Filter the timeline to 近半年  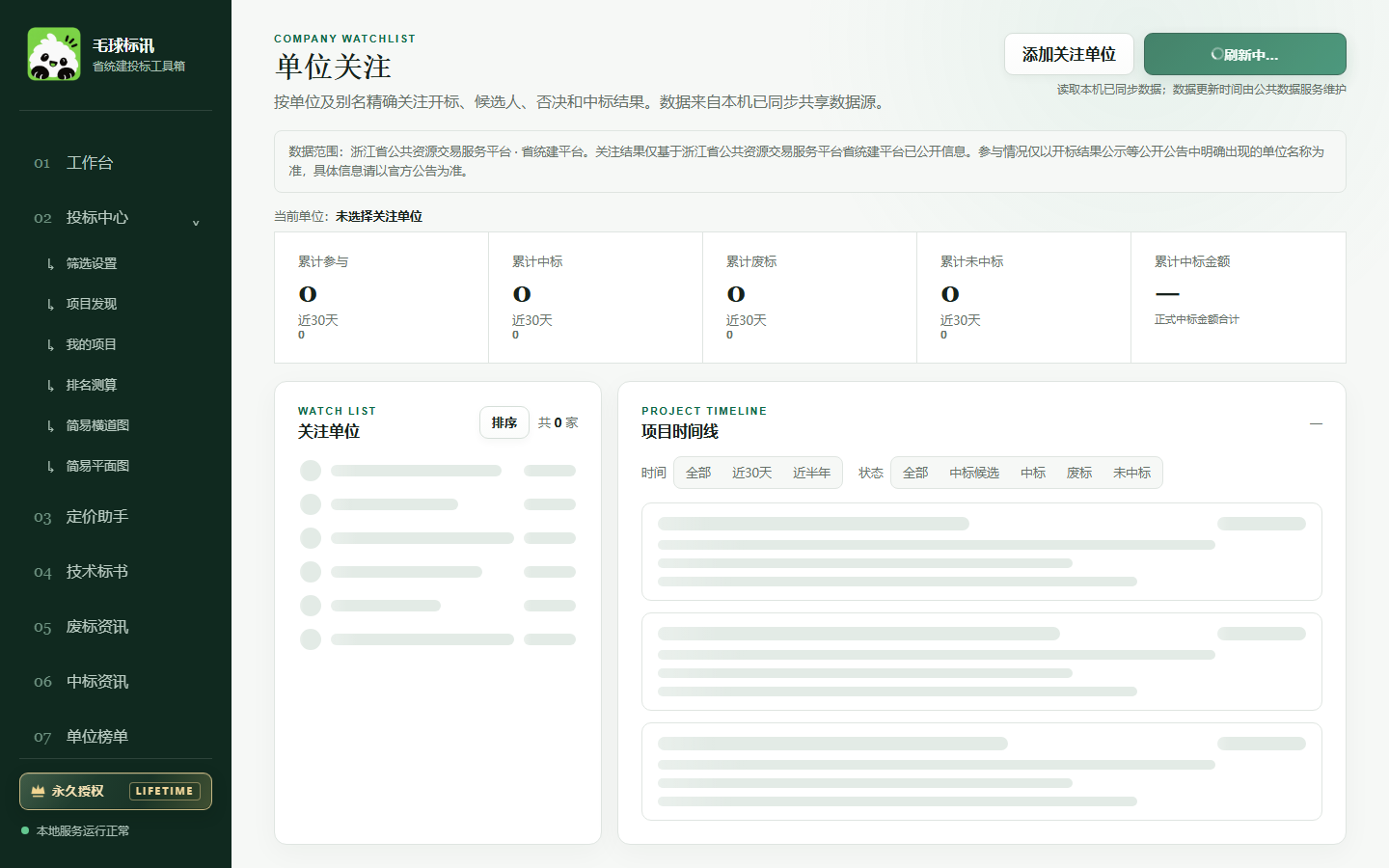coord(812,473)
